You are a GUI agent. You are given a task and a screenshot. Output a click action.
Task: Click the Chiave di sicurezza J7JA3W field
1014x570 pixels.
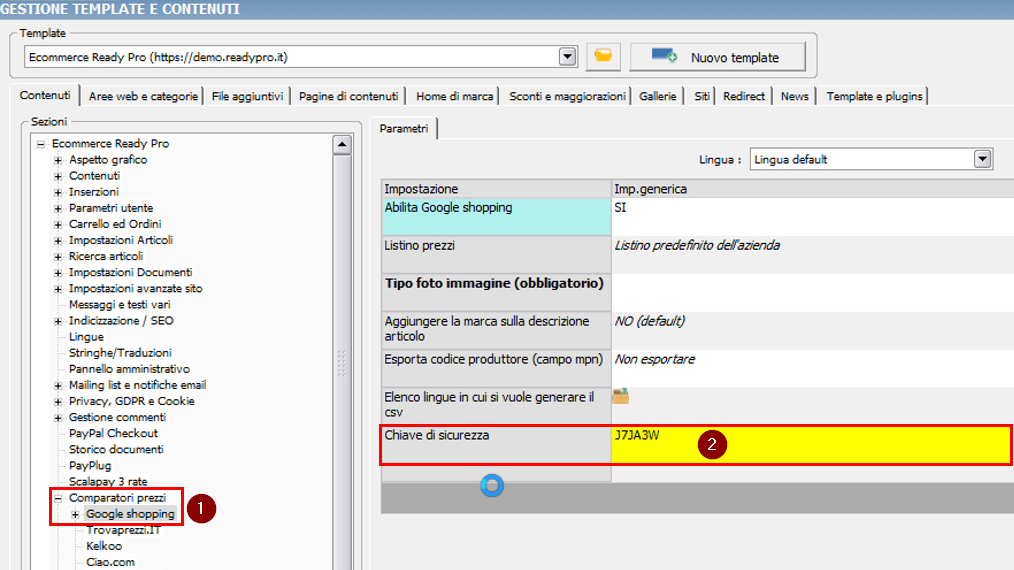[811, 444]
